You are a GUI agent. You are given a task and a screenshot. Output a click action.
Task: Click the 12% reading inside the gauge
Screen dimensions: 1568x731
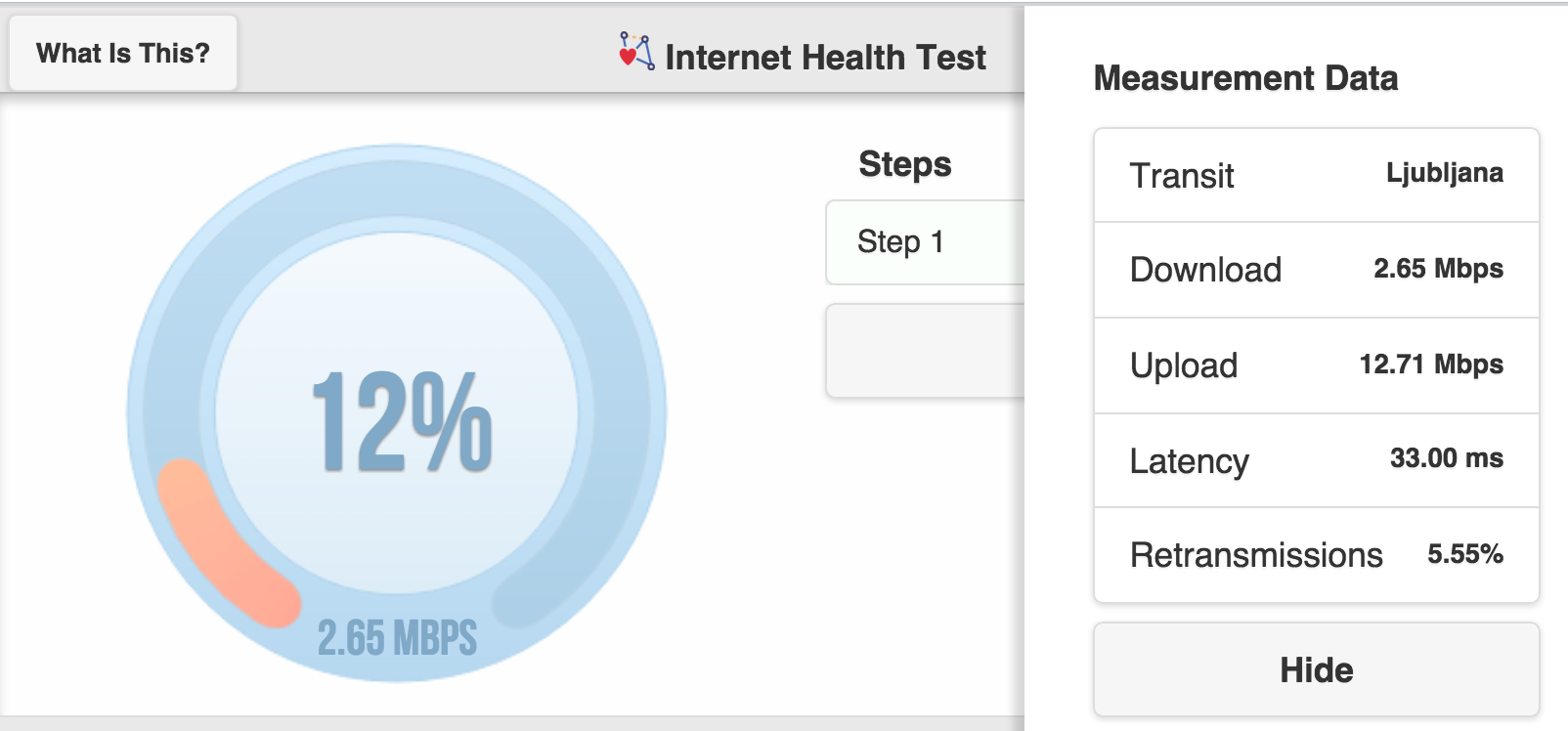coord(402,421)
